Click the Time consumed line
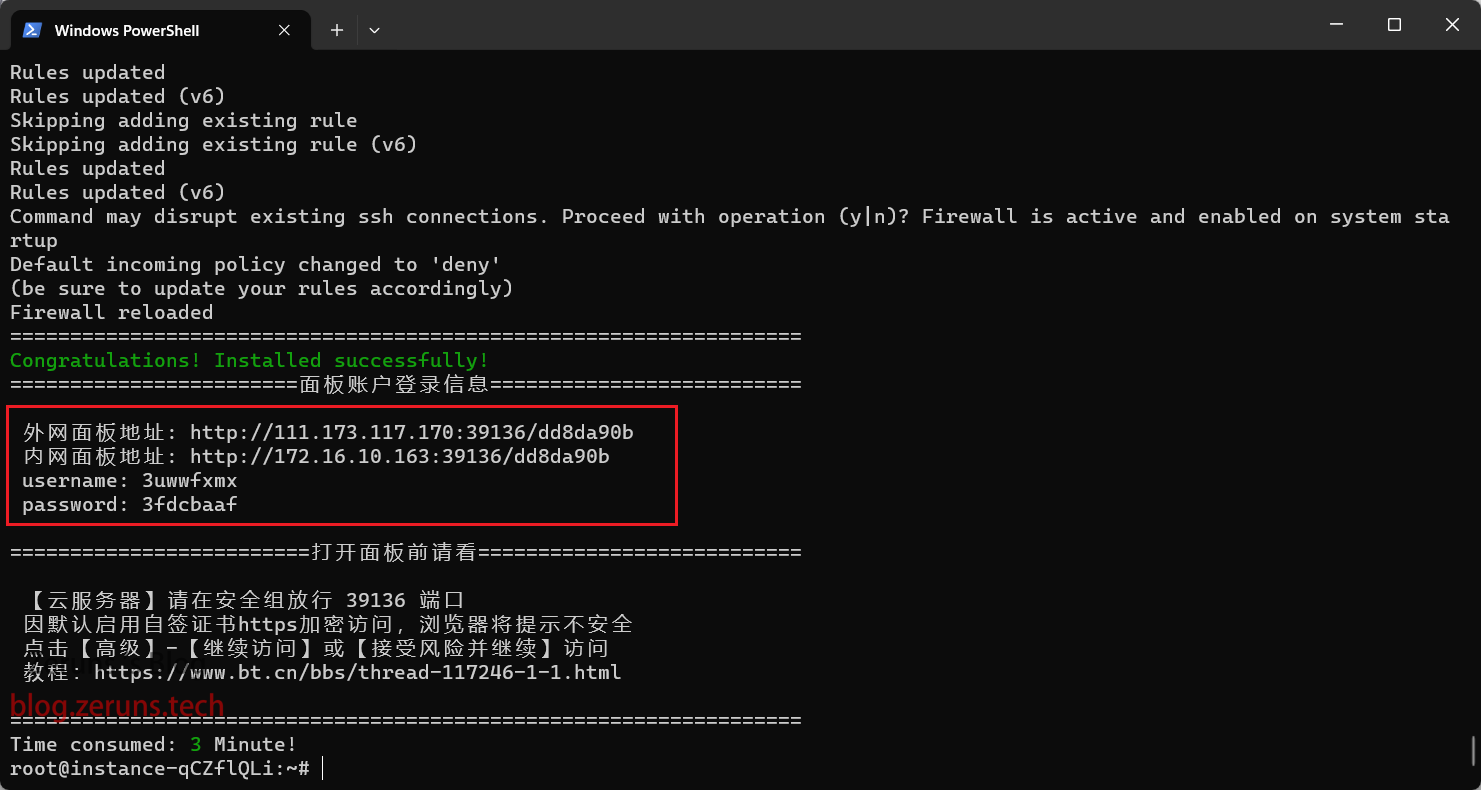The image size is (1481, 790). tap(153, 745)
